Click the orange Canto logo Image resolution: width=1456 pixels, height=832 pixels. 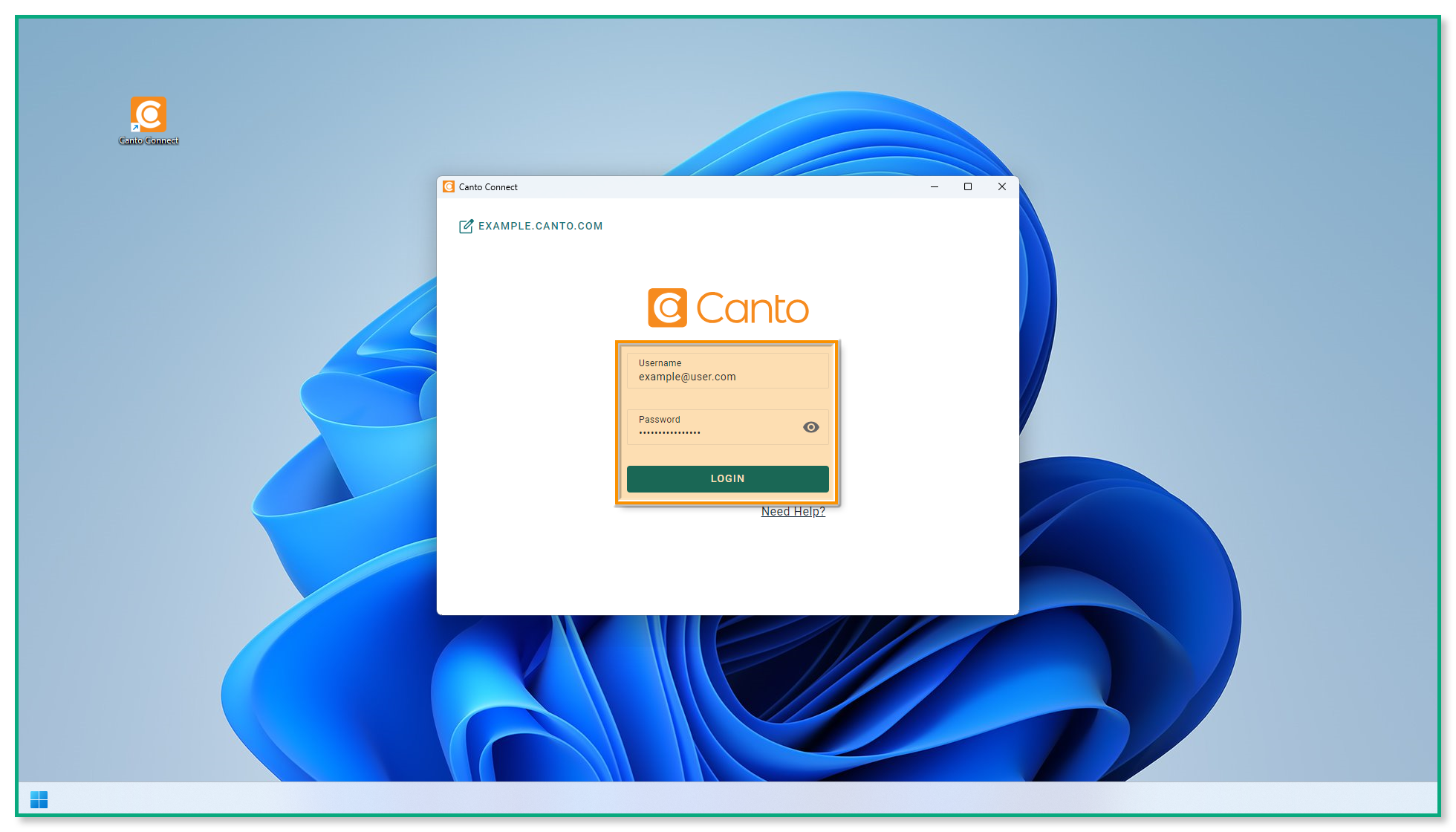tap(727, 306)
